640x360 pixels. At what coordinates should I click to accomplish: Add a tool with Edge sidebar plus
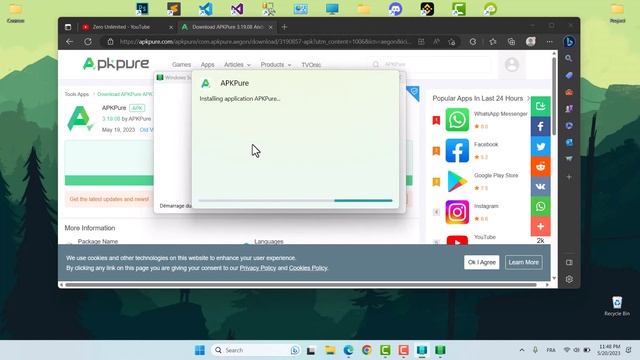[x=569, y=177]
